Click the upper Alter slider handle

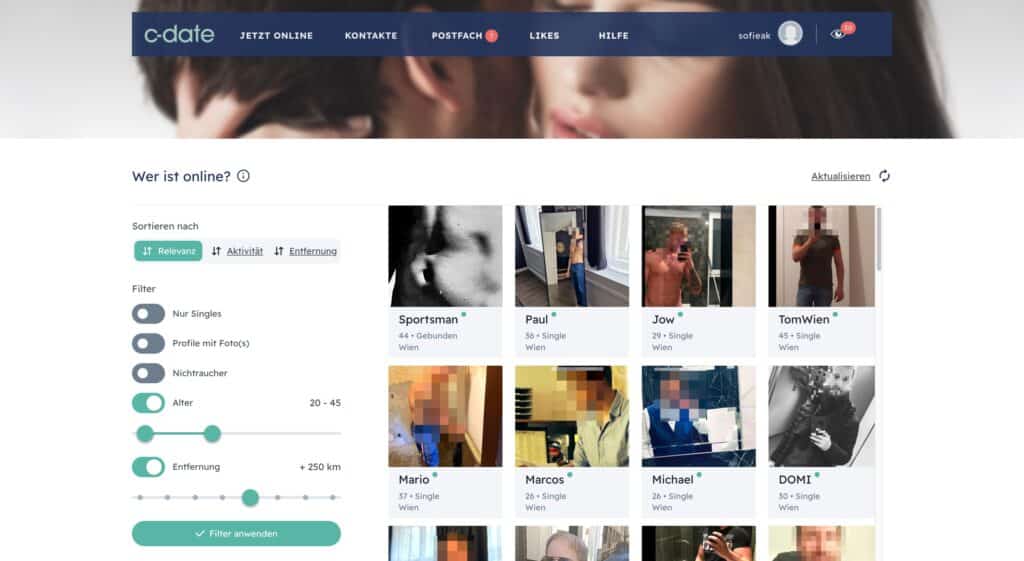point(212,433)
